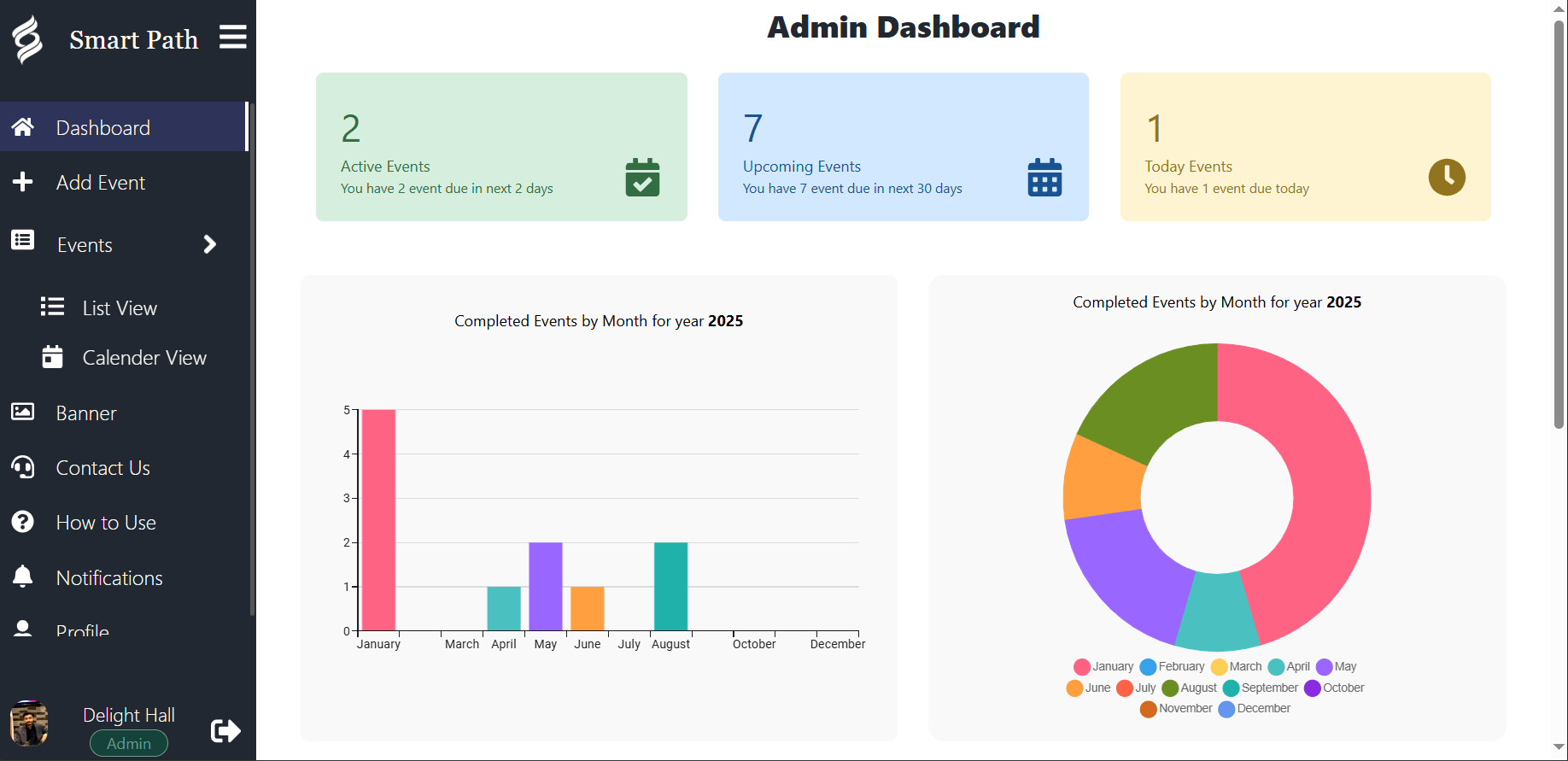Collapse the Events submenu chevron

pos(210,245)
